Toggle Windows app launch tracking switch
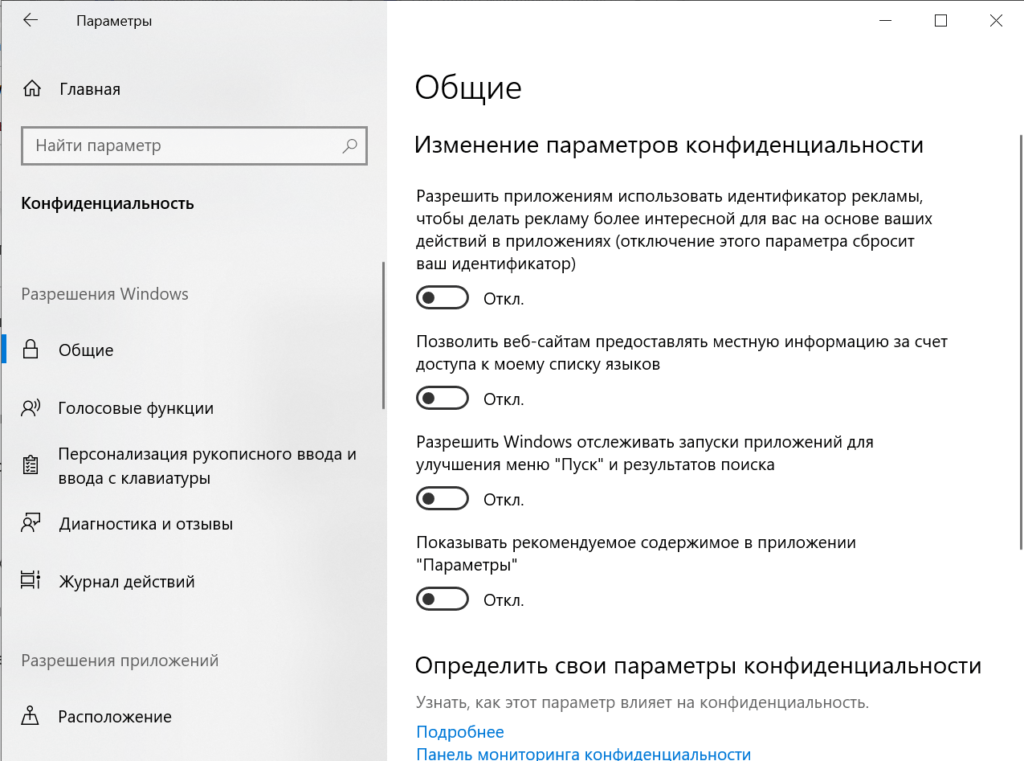 (x=442, y=498)
